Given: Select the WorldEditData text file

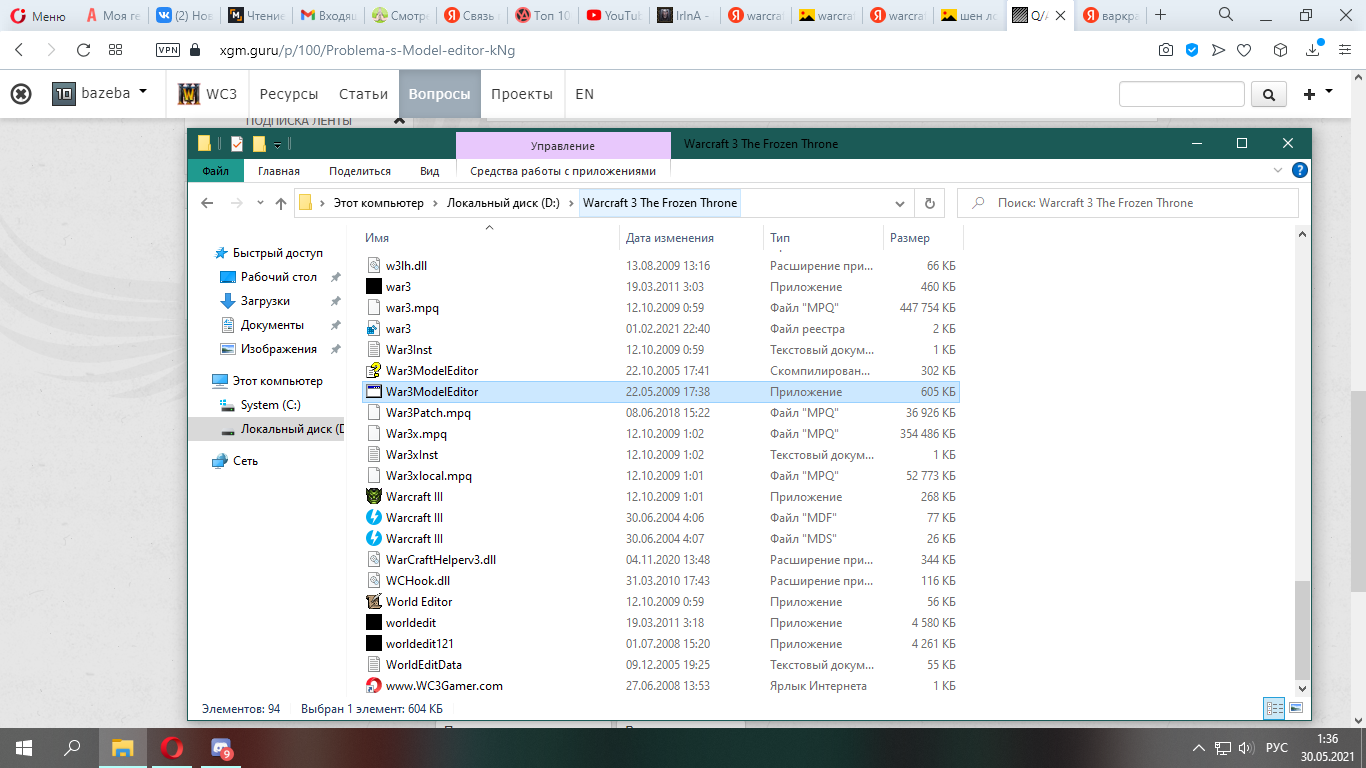Looking at the screenshot, I should [x=660, y=665].
